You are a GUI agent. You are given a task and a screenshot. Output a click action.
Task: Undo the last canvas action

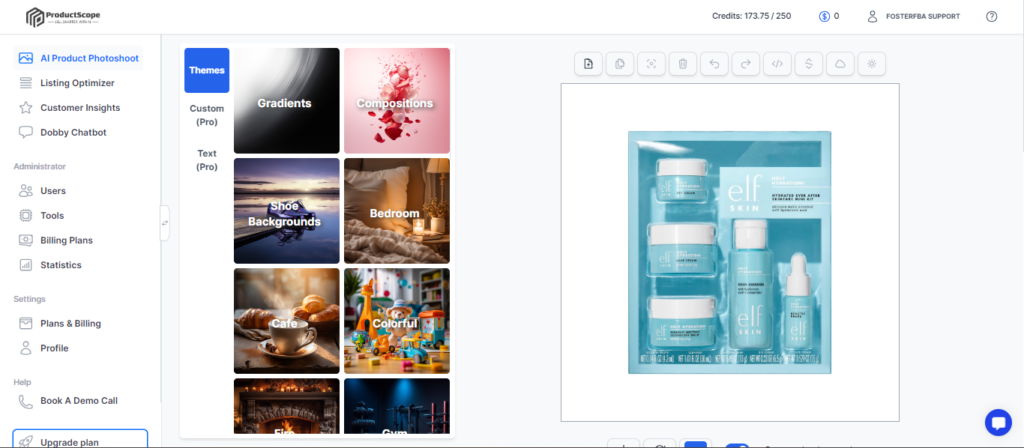[714, 63]
